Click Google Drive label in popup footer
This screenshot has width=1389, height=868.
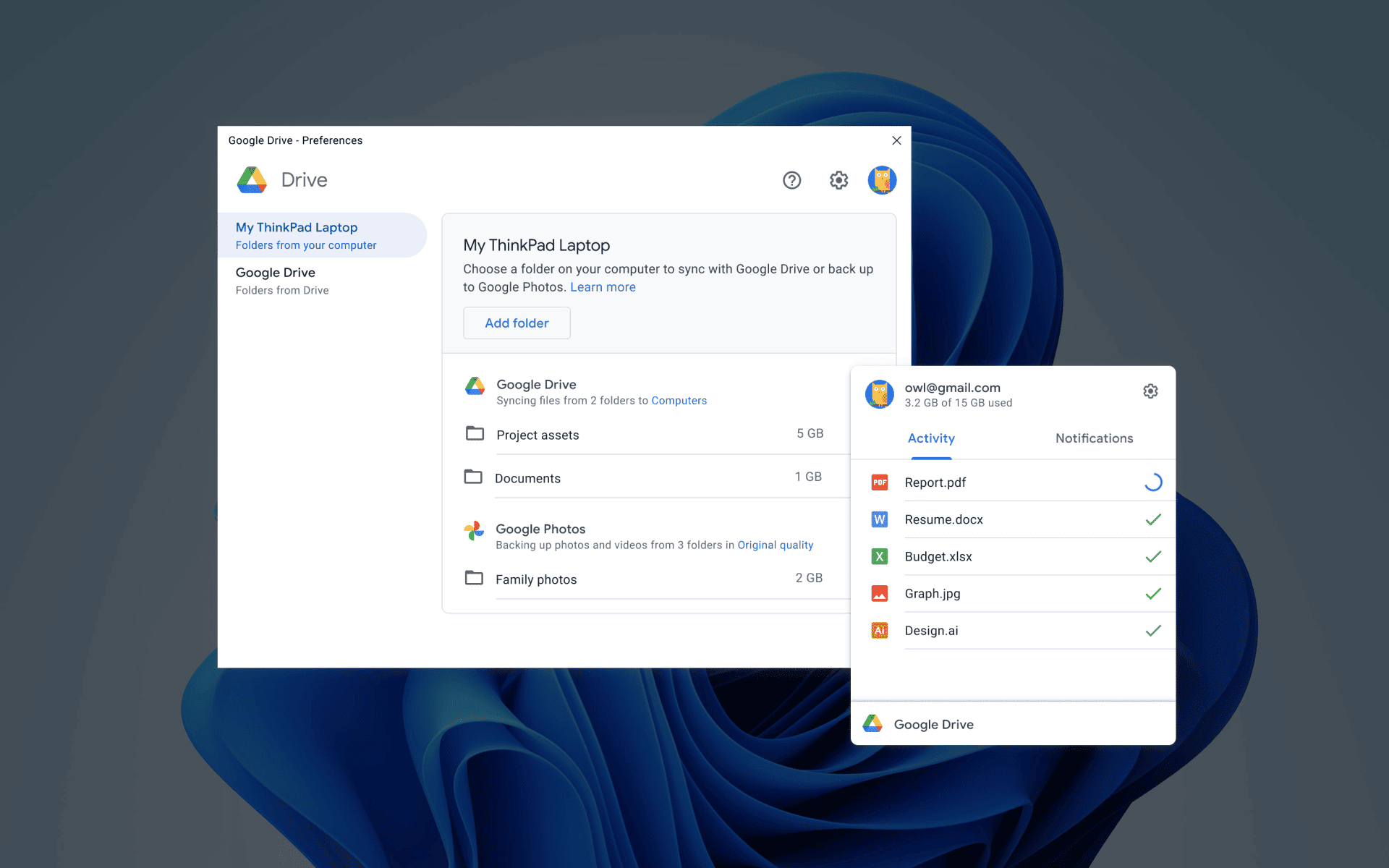click(x=933, y=725)
